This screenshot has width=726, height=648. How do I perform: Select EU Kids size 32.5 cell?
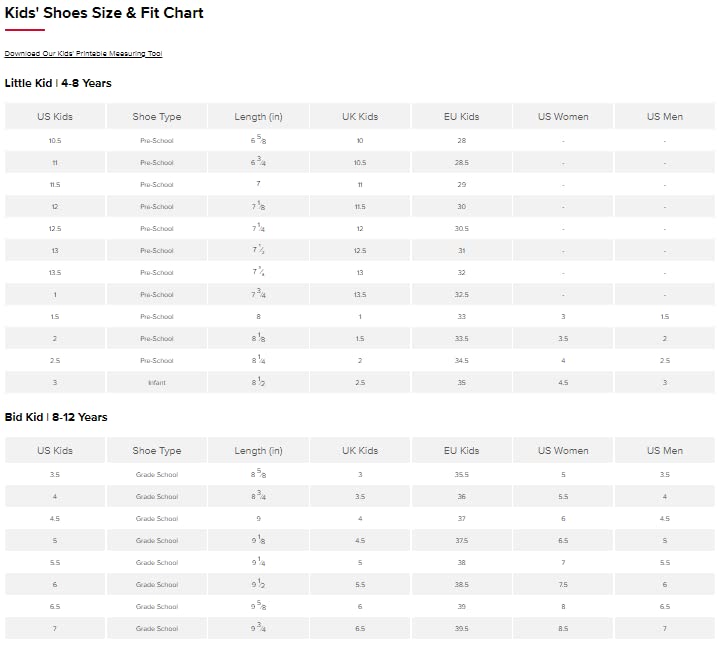click(461, 295)
